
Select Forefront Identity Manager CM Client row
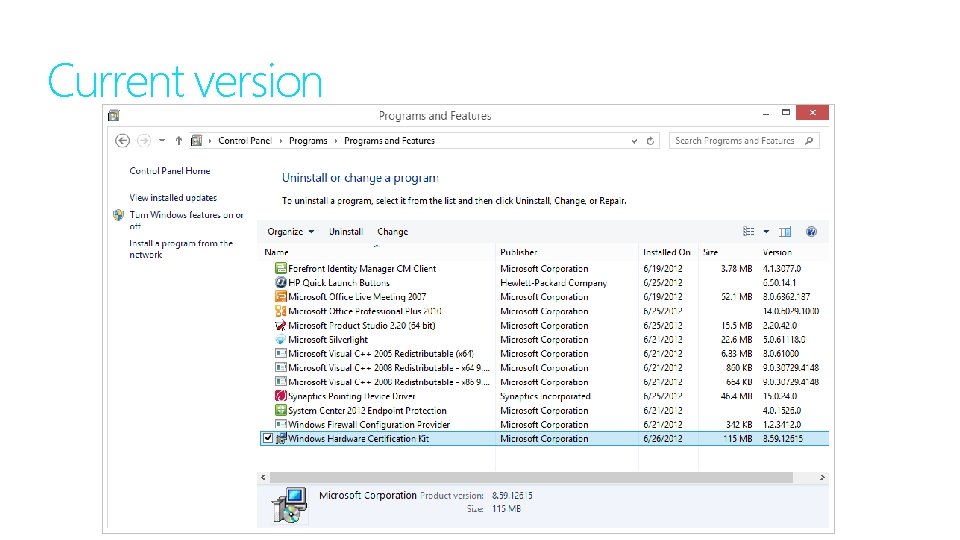tap(544, 268)
